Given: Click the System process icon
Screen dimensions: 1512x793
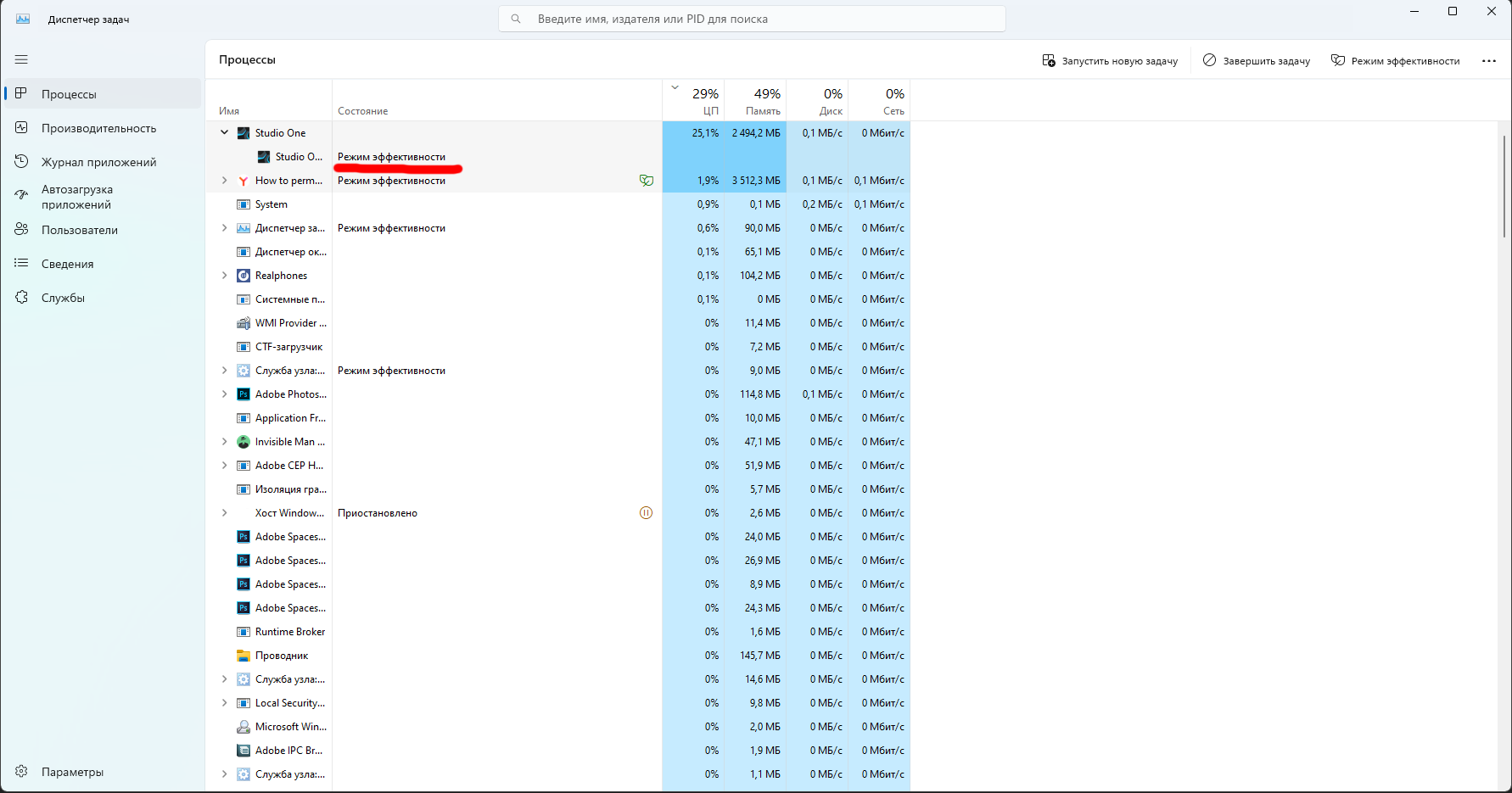Looking at the screenshot, I should pyautogui.click(x=244, y=204).
